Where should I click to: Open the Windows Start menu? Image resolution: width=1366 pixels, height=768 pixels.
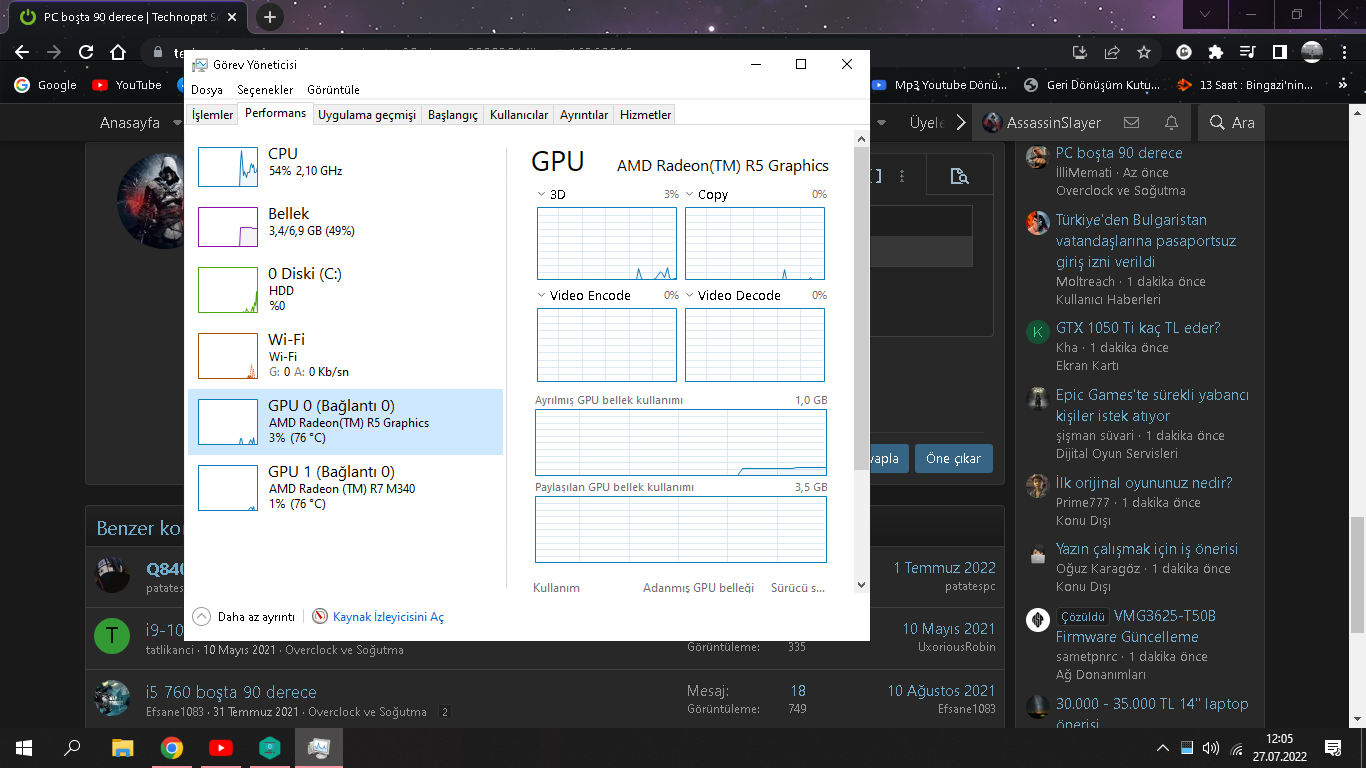(23, 747)
